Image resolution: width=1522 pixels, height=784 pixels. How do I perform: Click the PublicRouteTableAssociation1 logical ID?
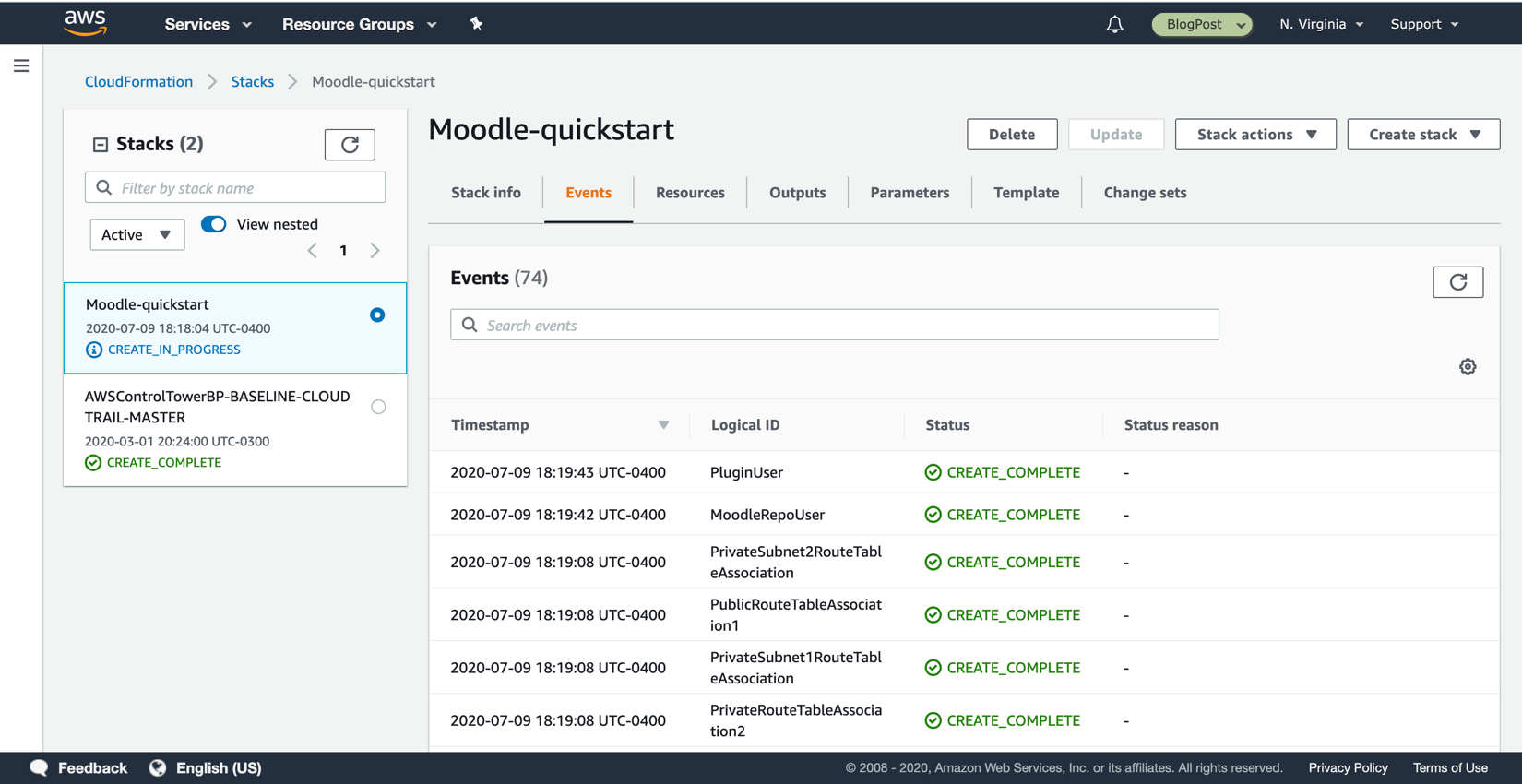796,615
